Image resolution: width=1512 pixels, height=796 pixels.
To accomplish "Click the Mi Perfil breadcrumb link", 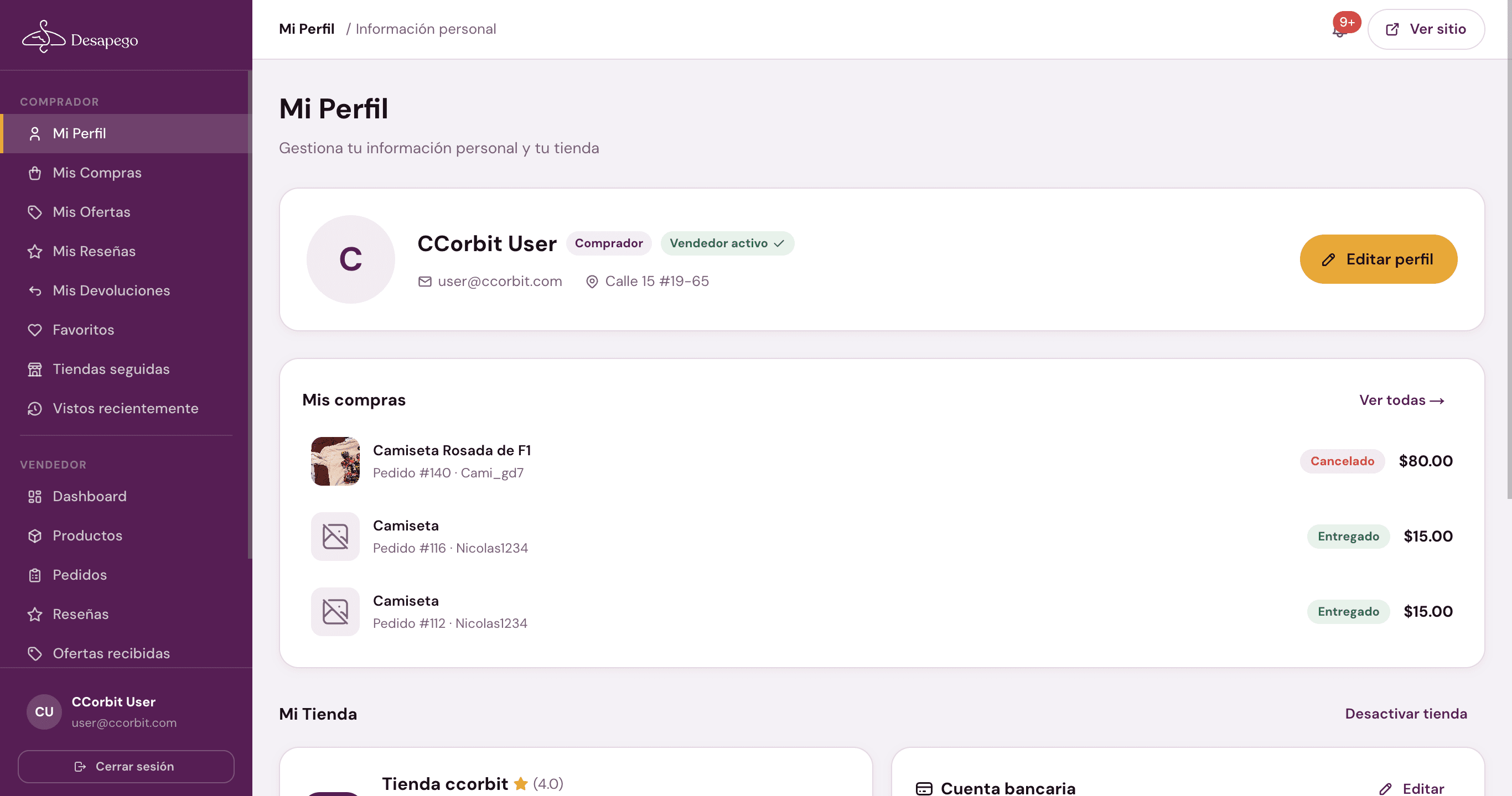I will (x=307, y=29).
